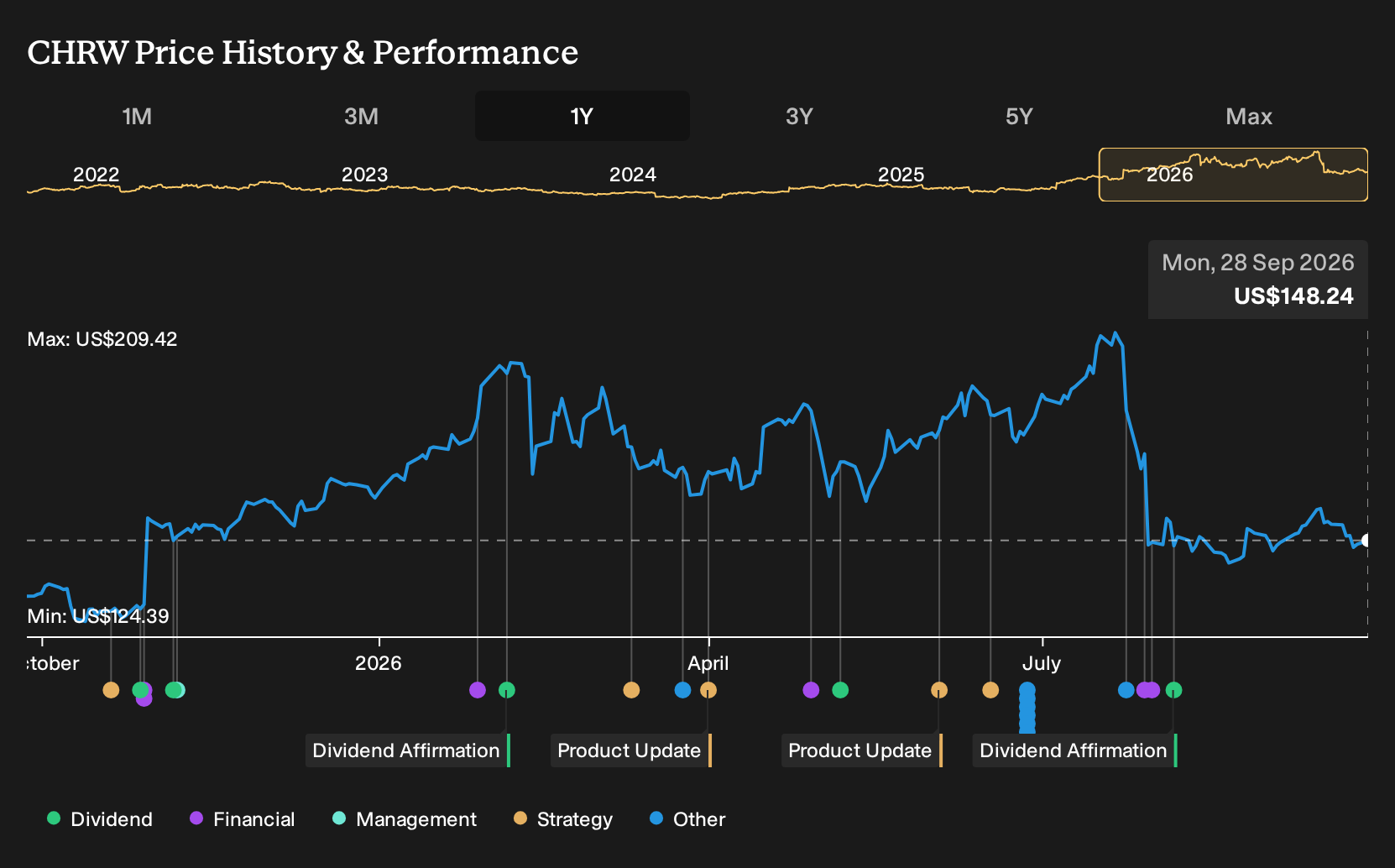Click the orange Strategy dot above second Product Update
This screenshot has width=1395, height=868.
(x=939, y=690)
